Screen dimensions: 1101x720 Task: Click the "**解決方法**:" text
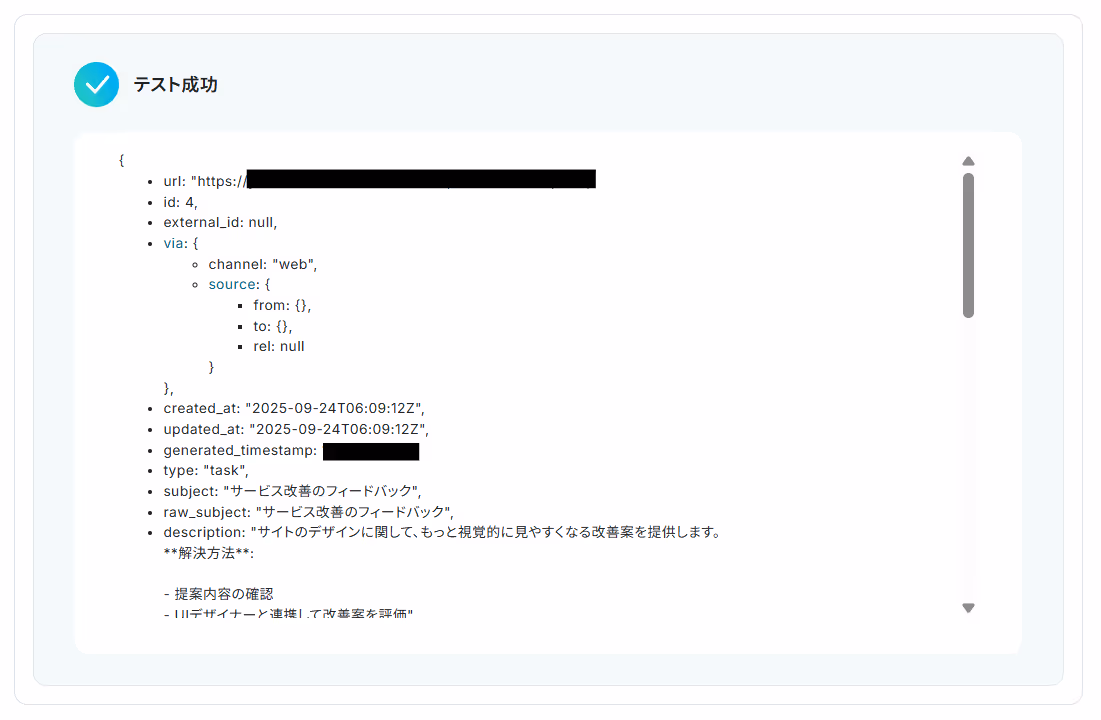[x=209, y=553]
